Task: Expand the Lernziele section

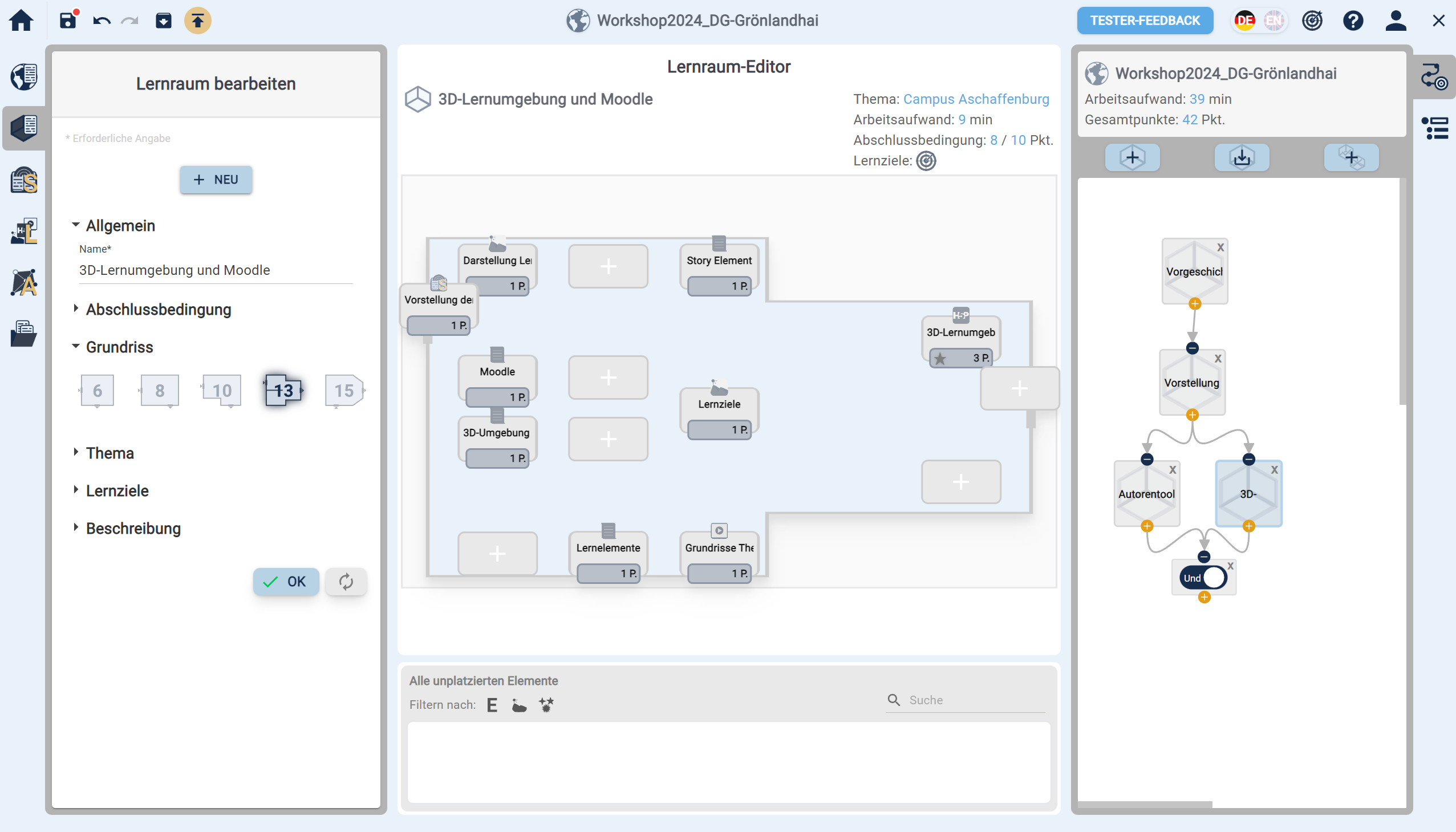Action: pos(117,490)
